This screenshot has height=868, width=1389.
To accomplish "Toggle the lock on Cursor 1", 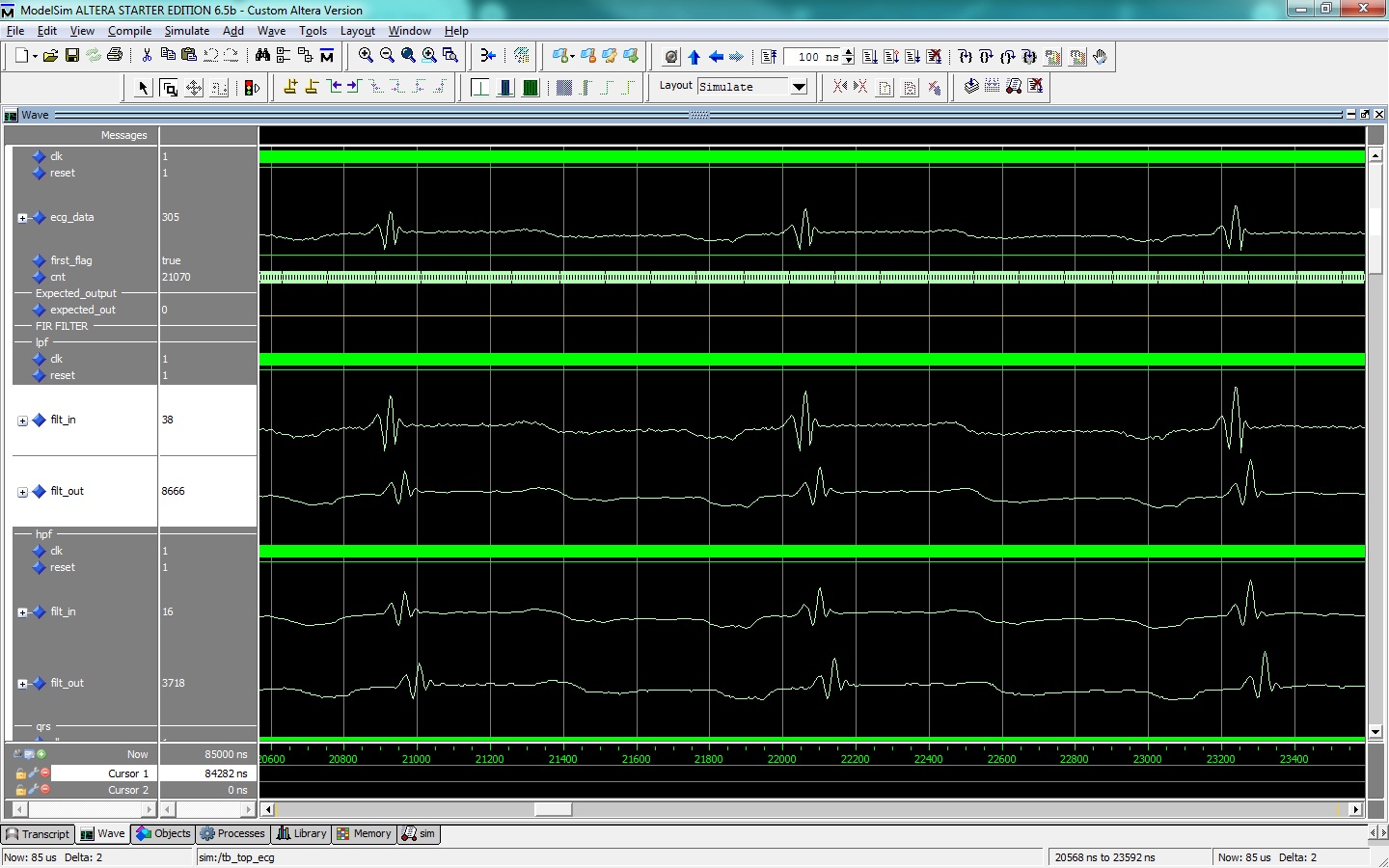I will click(x=21, y=773).
